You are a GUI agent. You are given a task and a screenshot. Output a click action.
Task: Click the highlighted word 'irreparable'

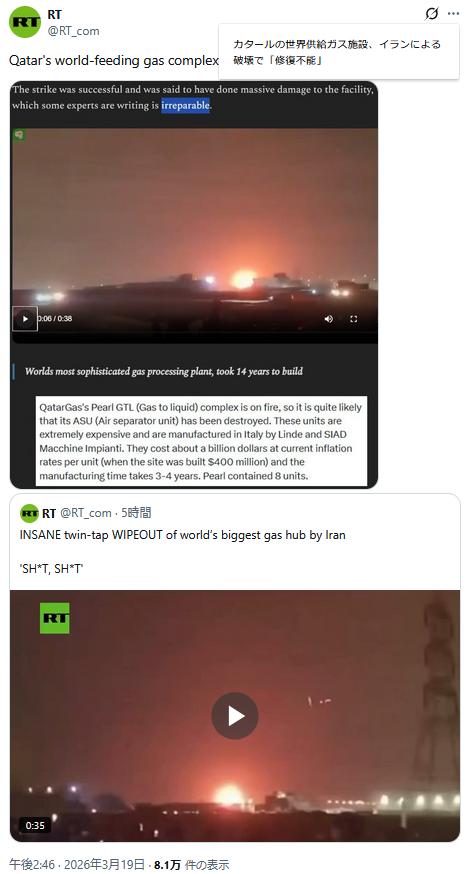[186, 105]
